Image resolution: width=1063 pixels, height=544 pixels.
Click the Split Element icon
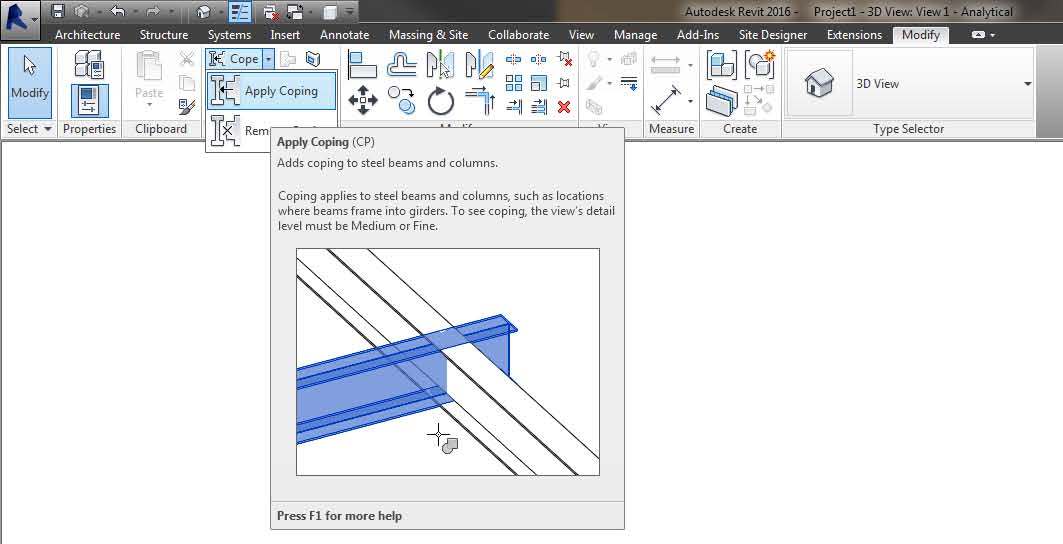[514, 60]
